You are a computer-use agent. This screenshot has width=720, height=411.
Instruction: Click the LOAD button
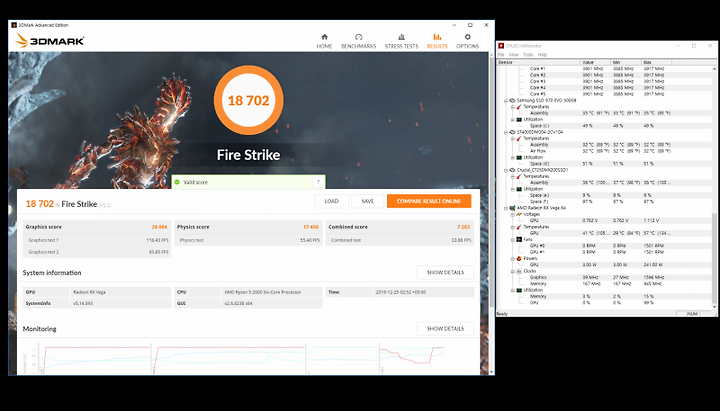pyautogui.click(x=331, y=201)
